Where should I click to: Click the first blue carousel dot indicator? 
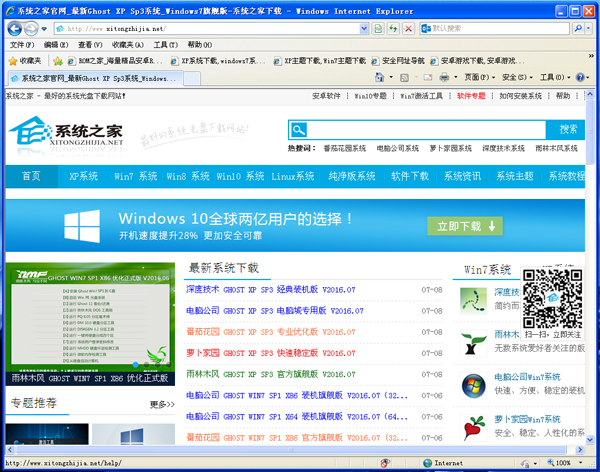135,364
